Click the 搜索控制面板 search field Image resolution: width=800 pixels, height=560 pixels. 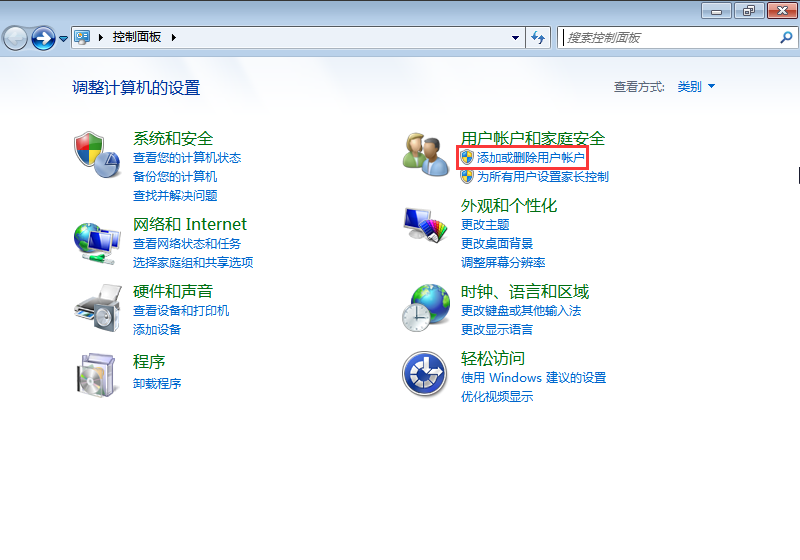pyautogui.click(x=670, y=37)
